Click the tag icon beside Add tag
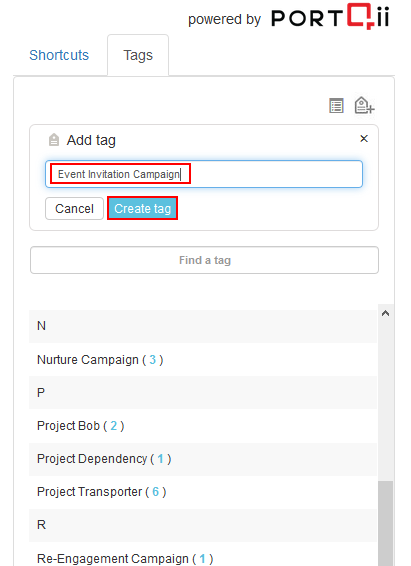This screenshot has height=566, width=411. [54, 140]
